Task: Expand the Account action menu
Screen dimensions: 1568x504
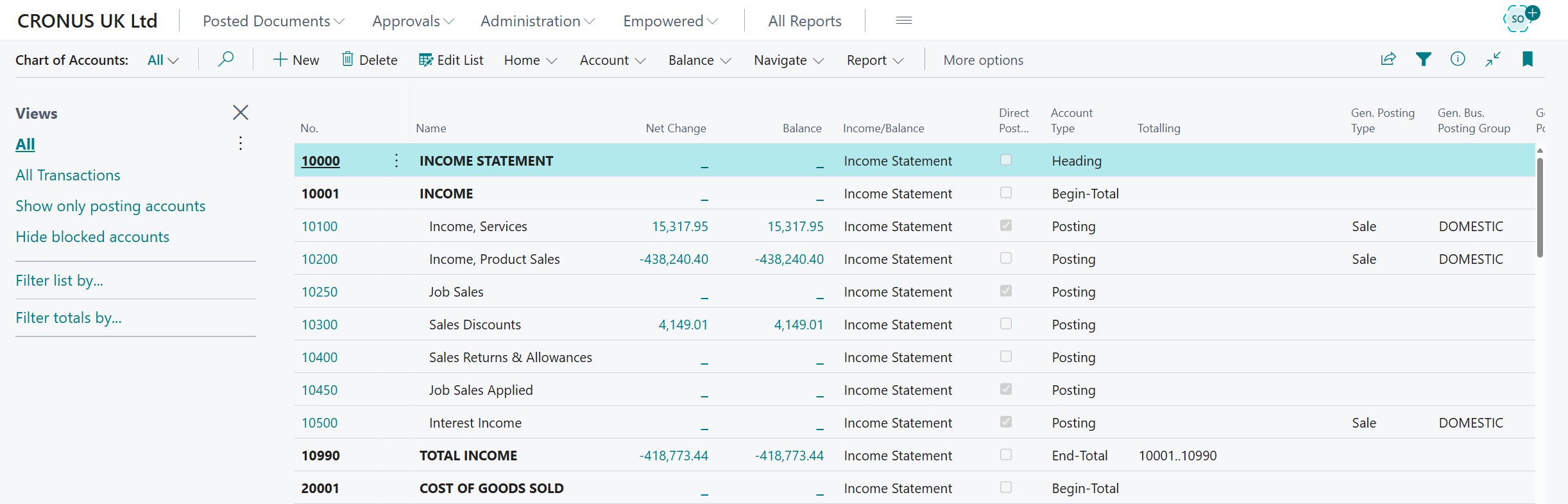Action: 613,60
